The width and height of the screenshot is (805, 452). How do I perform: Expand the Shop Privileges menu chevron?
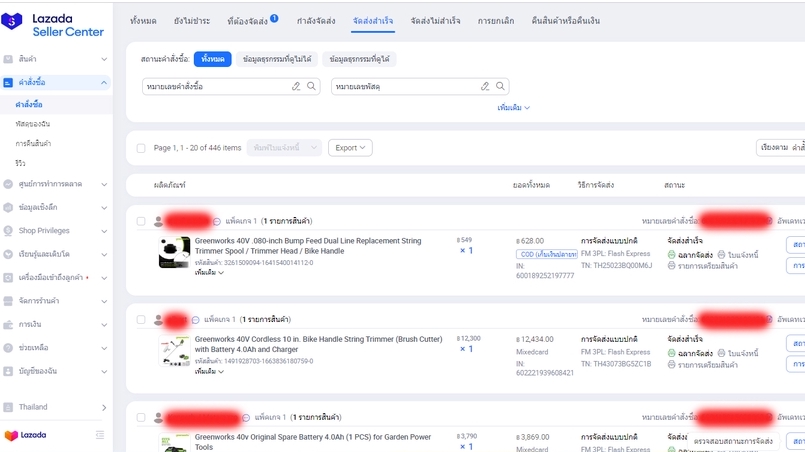(x=104, y=231)
